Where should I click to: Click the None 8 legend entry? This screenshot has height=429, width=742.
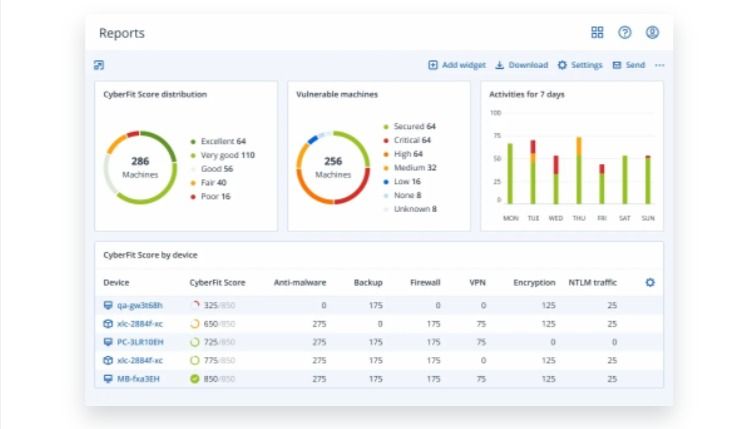point(402,195)
